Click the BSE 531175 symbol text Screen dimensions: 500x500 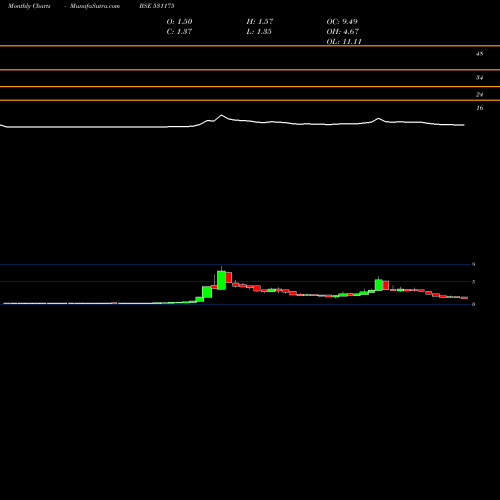(157, 6)
